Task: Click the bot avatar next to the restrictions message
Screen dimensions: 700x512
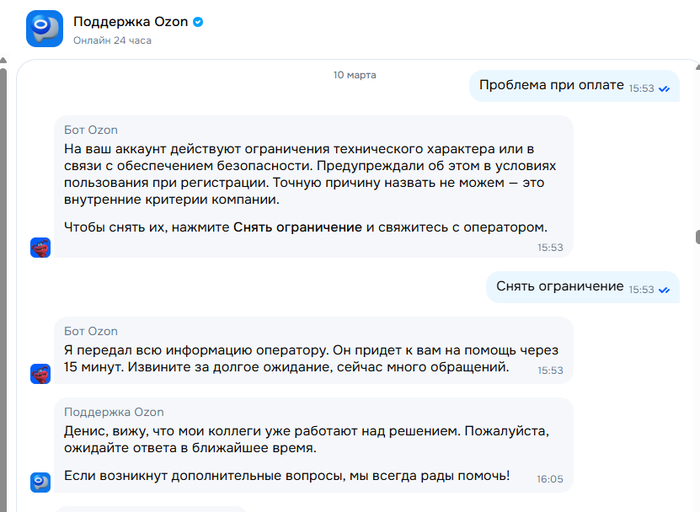Action: click(x=40, y=247)
